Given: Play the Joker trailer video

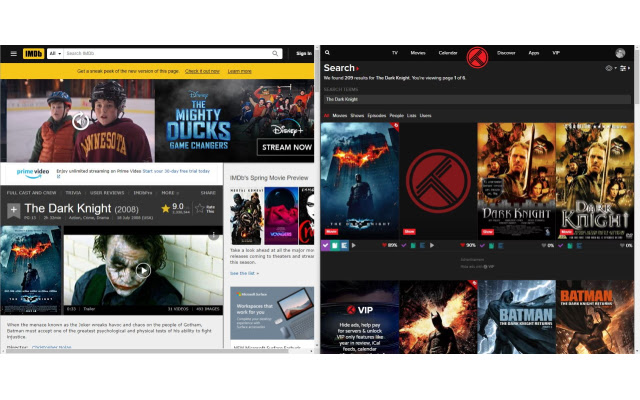Looking at the screenshot, I should (x=143, y=270).
